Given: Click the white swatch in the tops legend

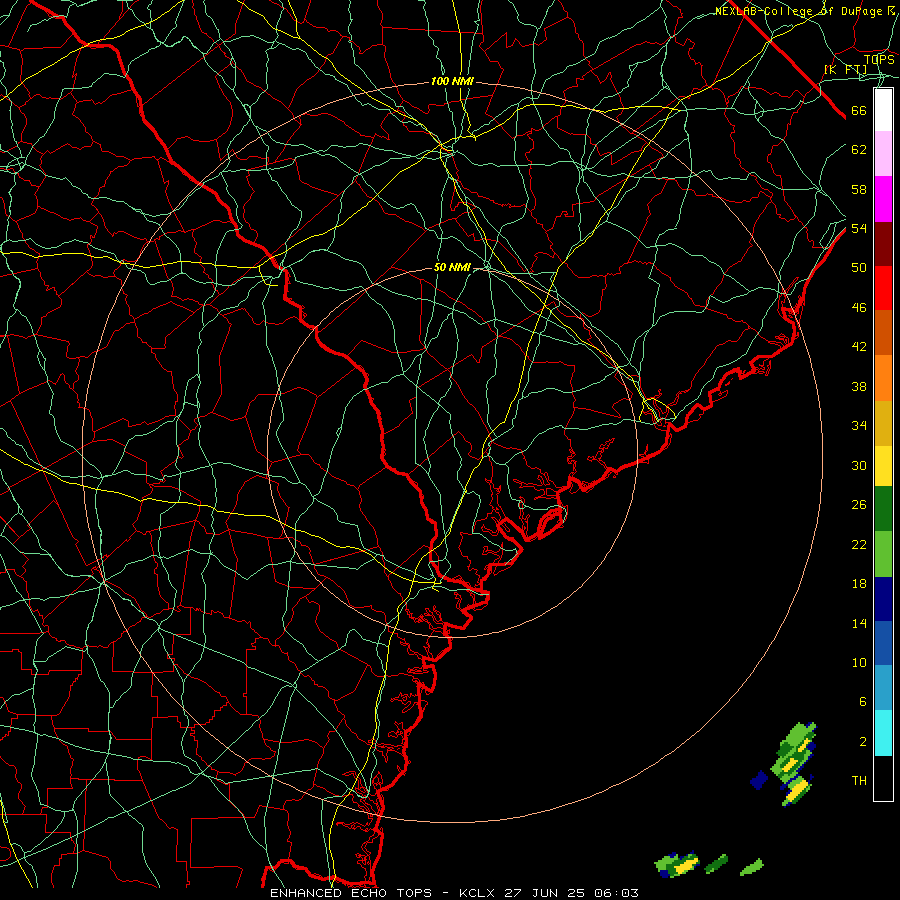Looking at the screenshot, I should pyautogui.click(x=883, y=110).
